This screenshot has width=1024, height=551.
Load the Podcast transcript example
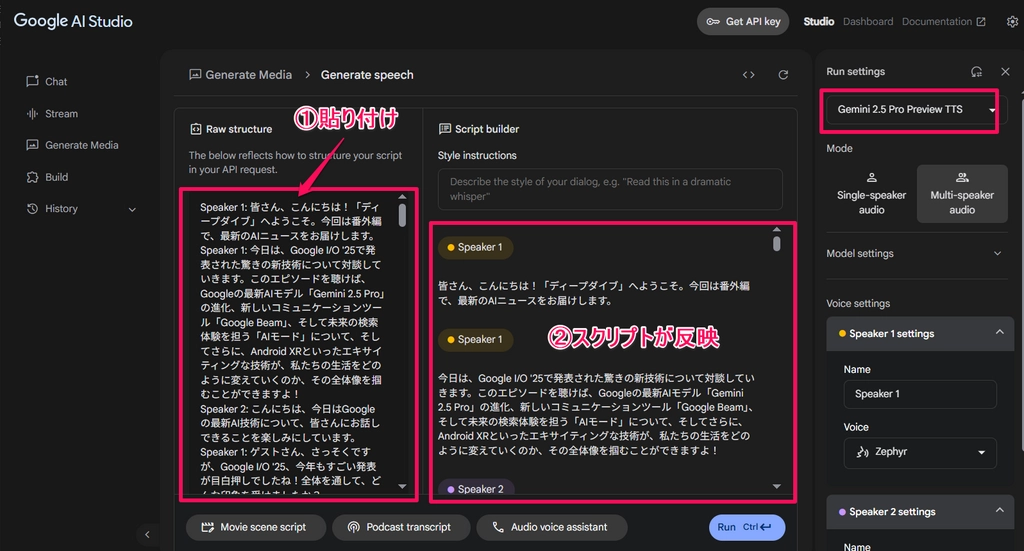(401, 527)
